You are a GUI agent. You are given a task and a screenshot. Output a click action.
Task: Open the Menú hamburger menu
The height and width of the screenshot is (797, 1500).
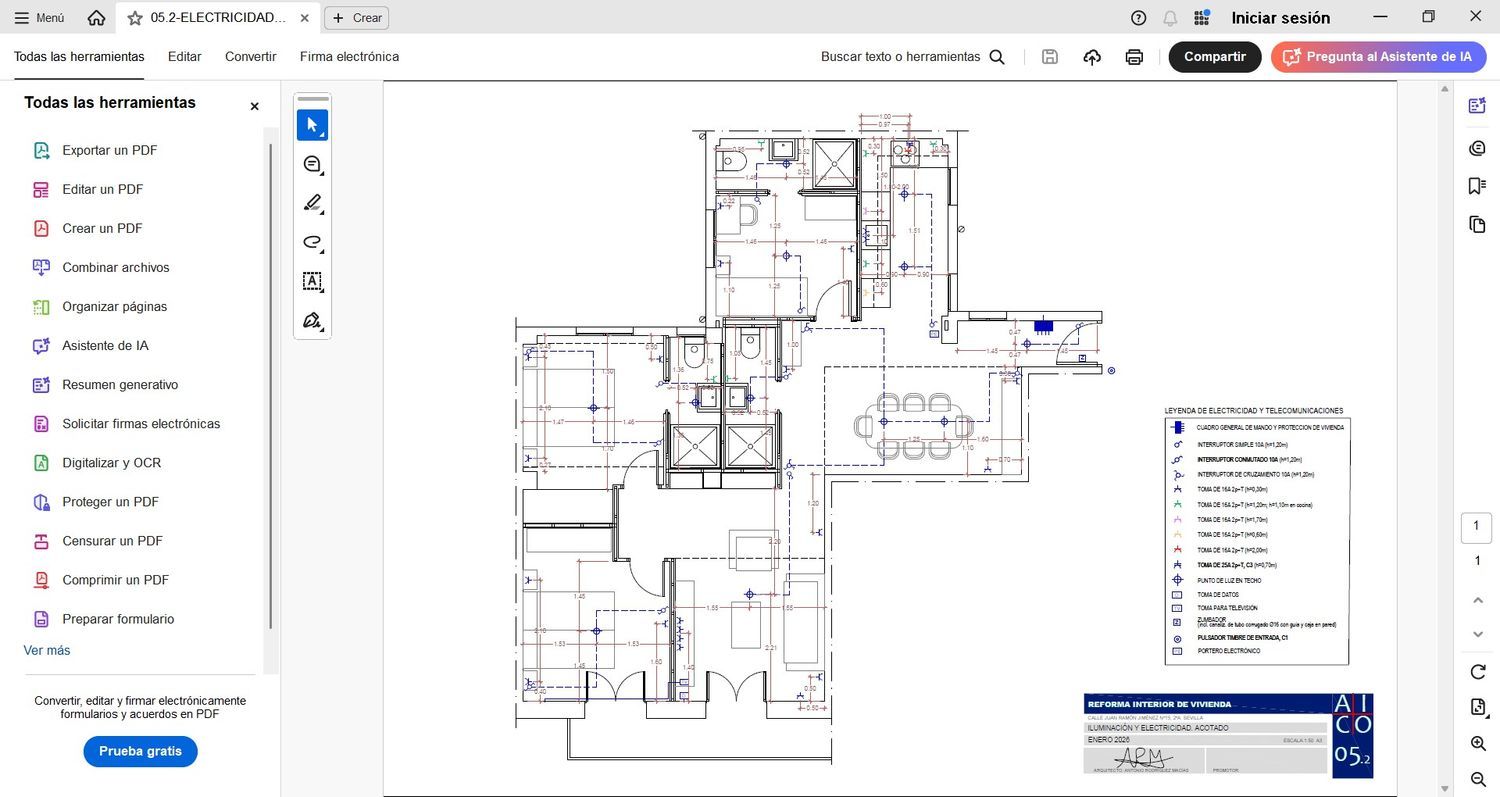pyautogui.click(x=39, y=18)
